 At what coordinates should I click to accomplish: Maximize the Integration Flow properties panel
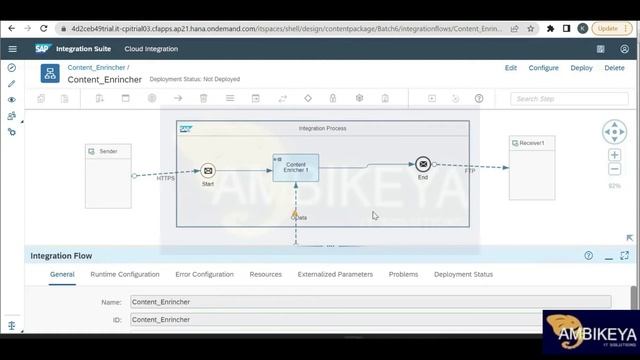[x=624, y=256]
